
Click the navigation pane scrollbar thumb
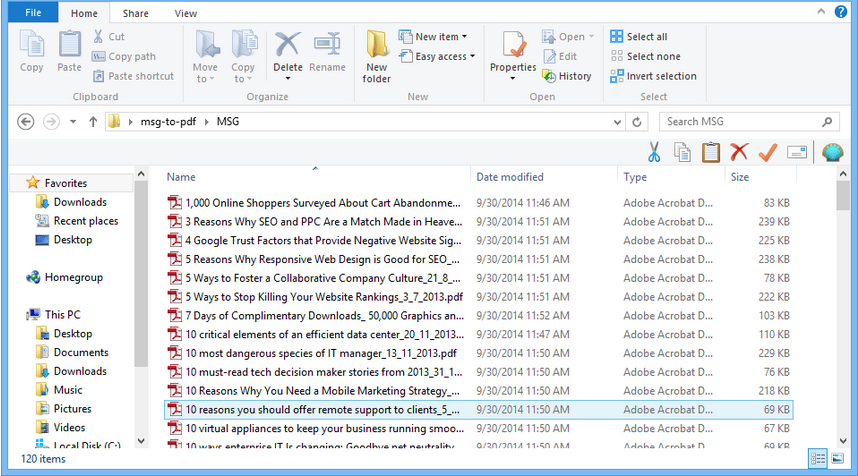(141, 274)
